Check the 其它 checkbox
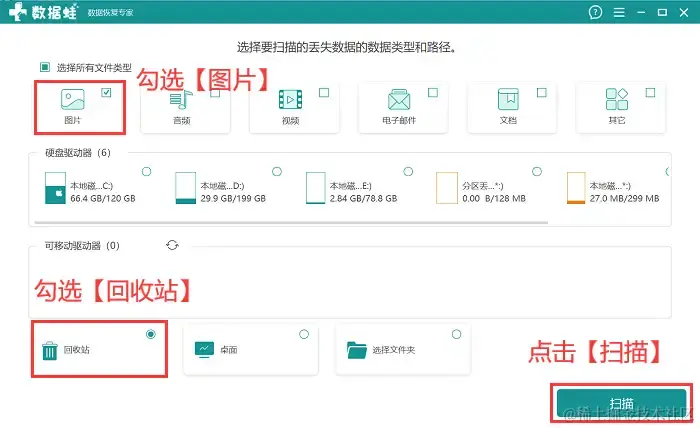700x428 pixels. click(x=650, y=92)
